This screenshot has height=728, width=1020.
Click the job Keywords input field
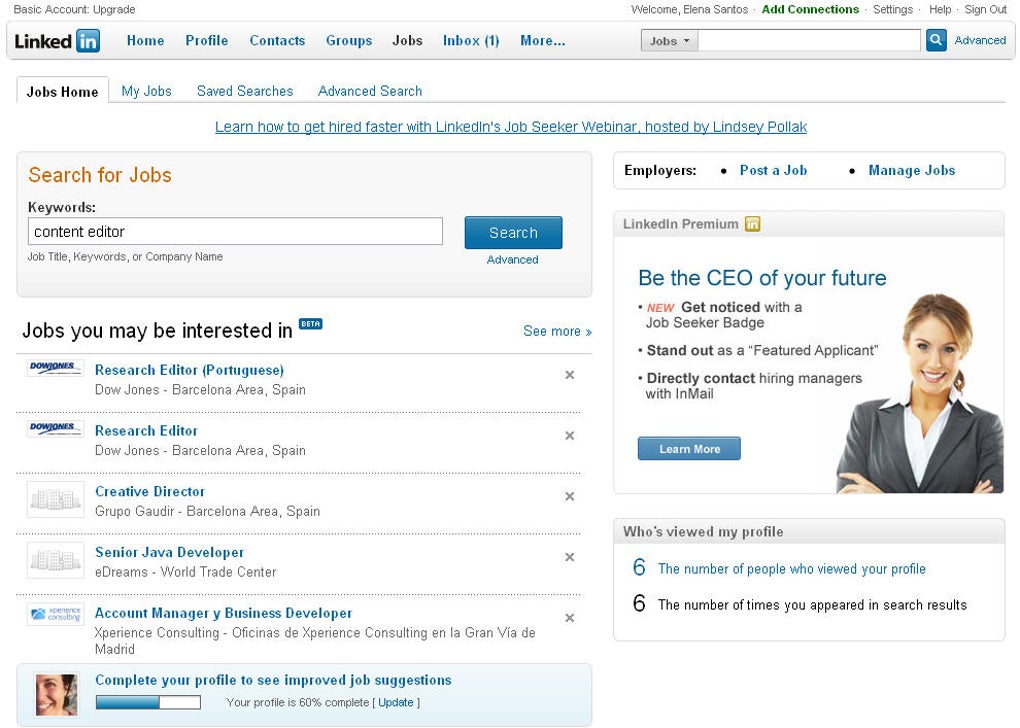[235, 232]
